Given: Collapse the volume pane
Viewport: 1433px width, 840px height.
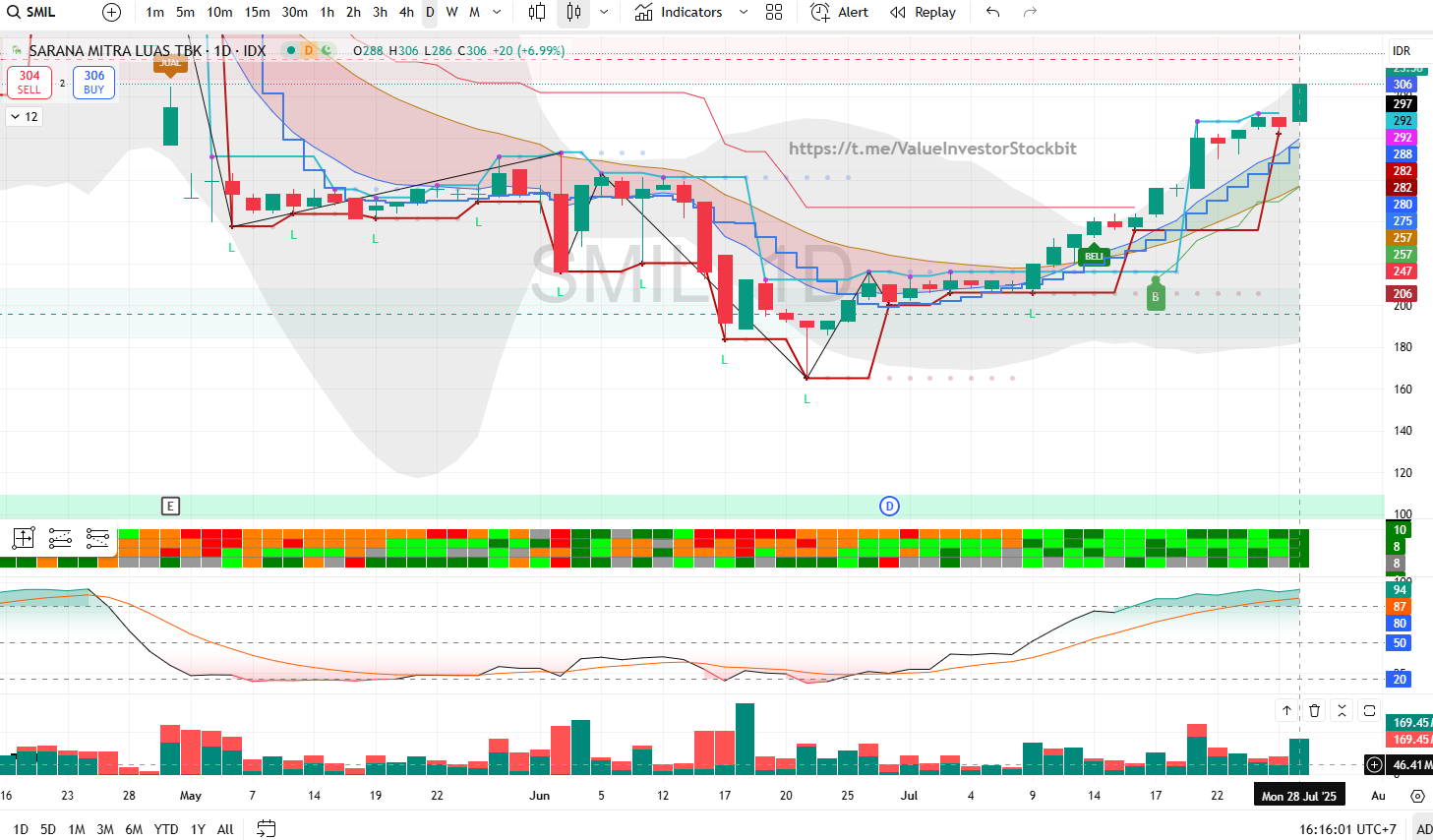Looking at the screenshot, I should (1342, 710).
